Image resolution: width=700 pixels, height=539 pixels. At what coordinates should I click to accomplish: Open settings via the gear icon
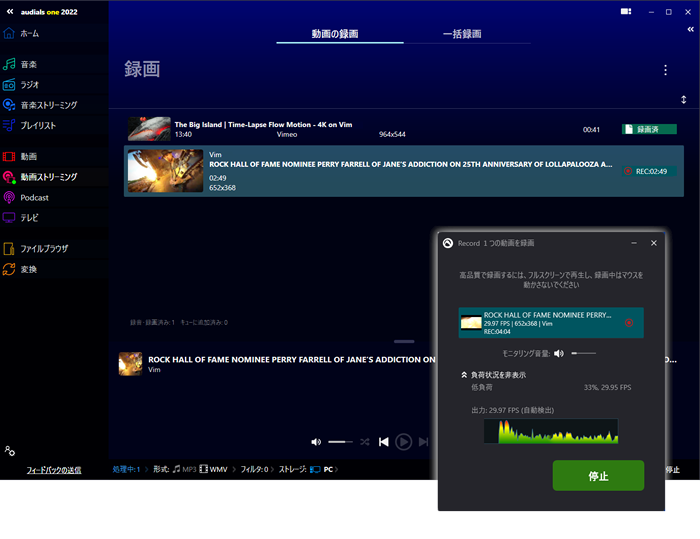click(x=10, y=451)
